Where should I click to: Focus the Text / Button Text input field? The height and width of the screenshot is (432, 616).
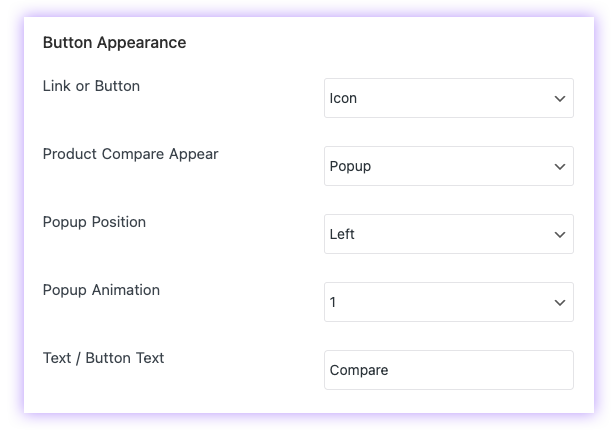click(x=448, y=370)
